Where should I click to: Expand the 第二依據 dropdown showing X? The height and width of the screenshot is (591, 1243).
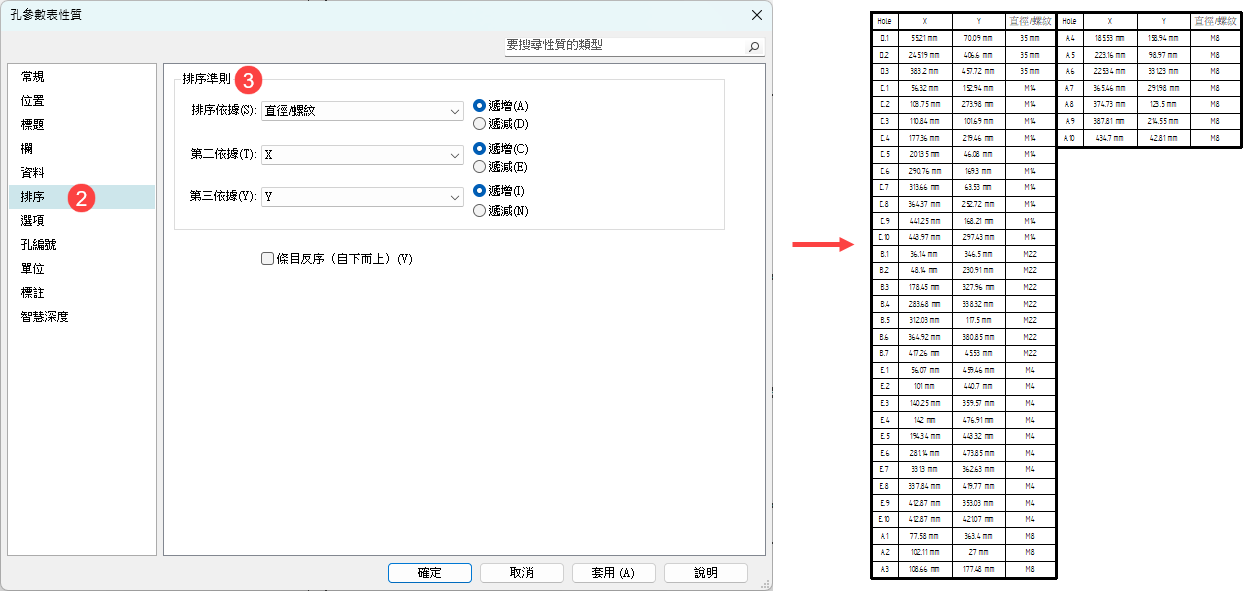click(x=360, y=155)
